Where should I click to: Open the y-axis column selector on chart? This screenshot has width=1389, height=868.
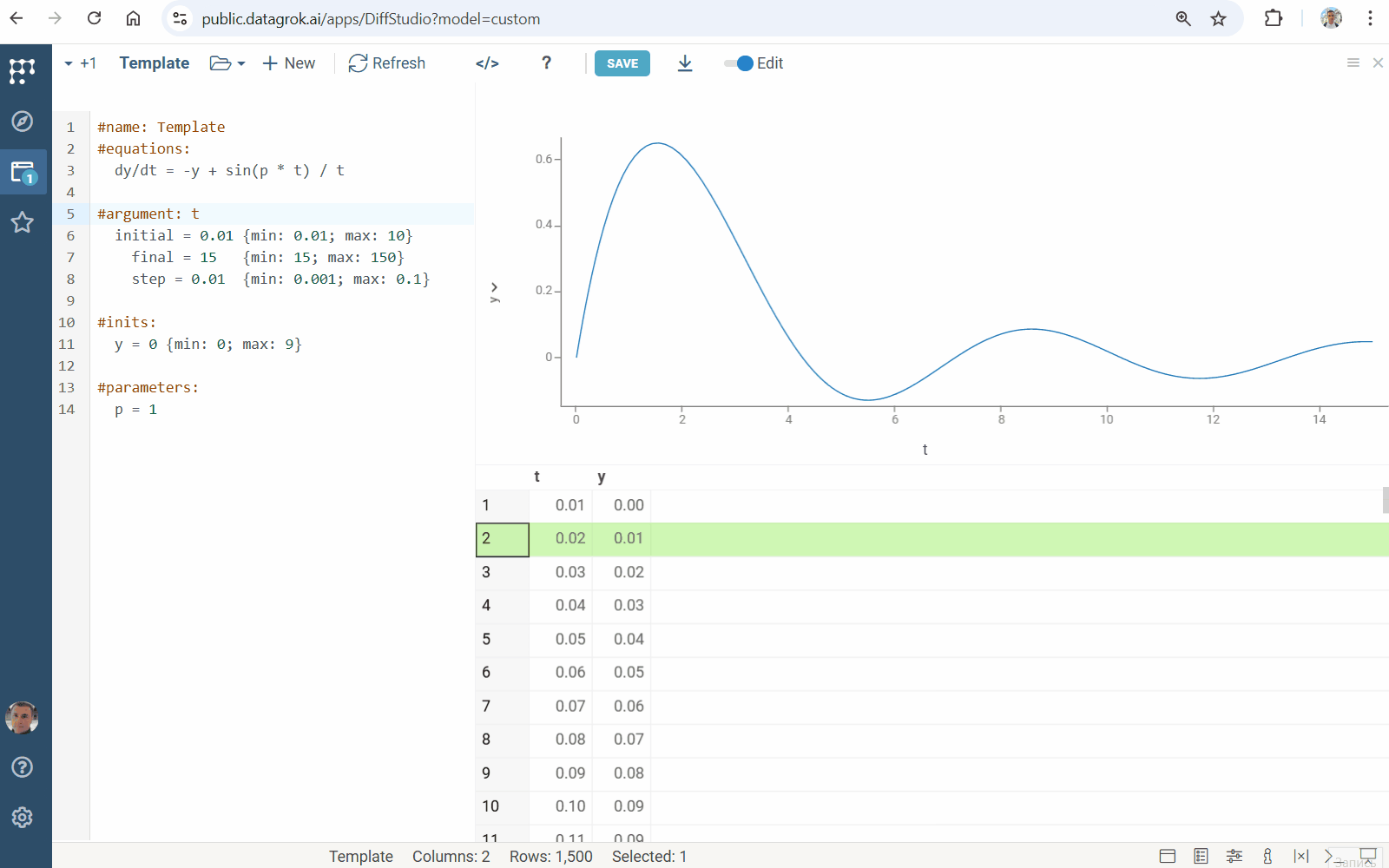tap(494, 293)
